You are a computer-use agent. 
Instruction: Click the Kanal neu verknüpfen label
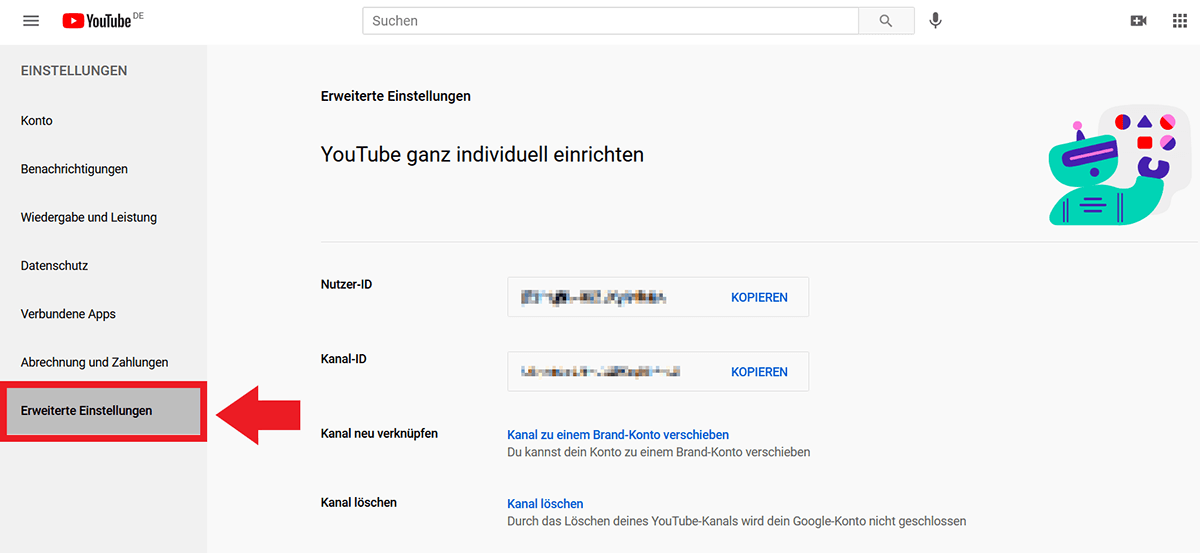tap(379, 434)
